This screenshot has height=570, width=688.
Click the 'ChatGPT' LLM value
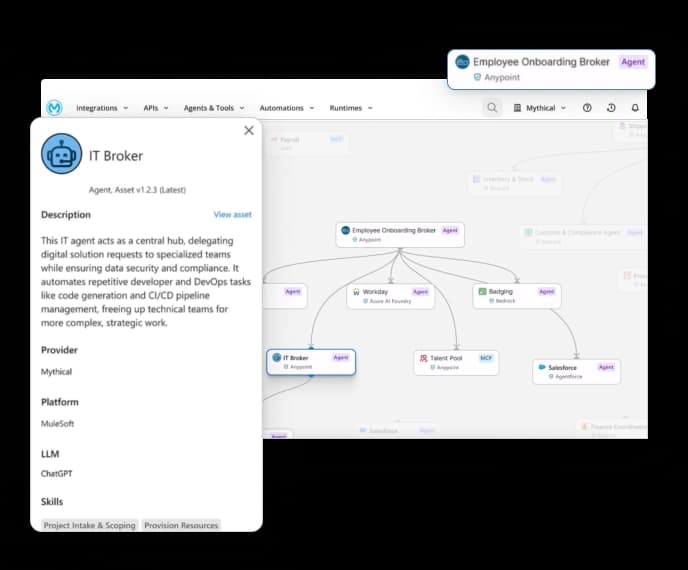click(57, 473)
